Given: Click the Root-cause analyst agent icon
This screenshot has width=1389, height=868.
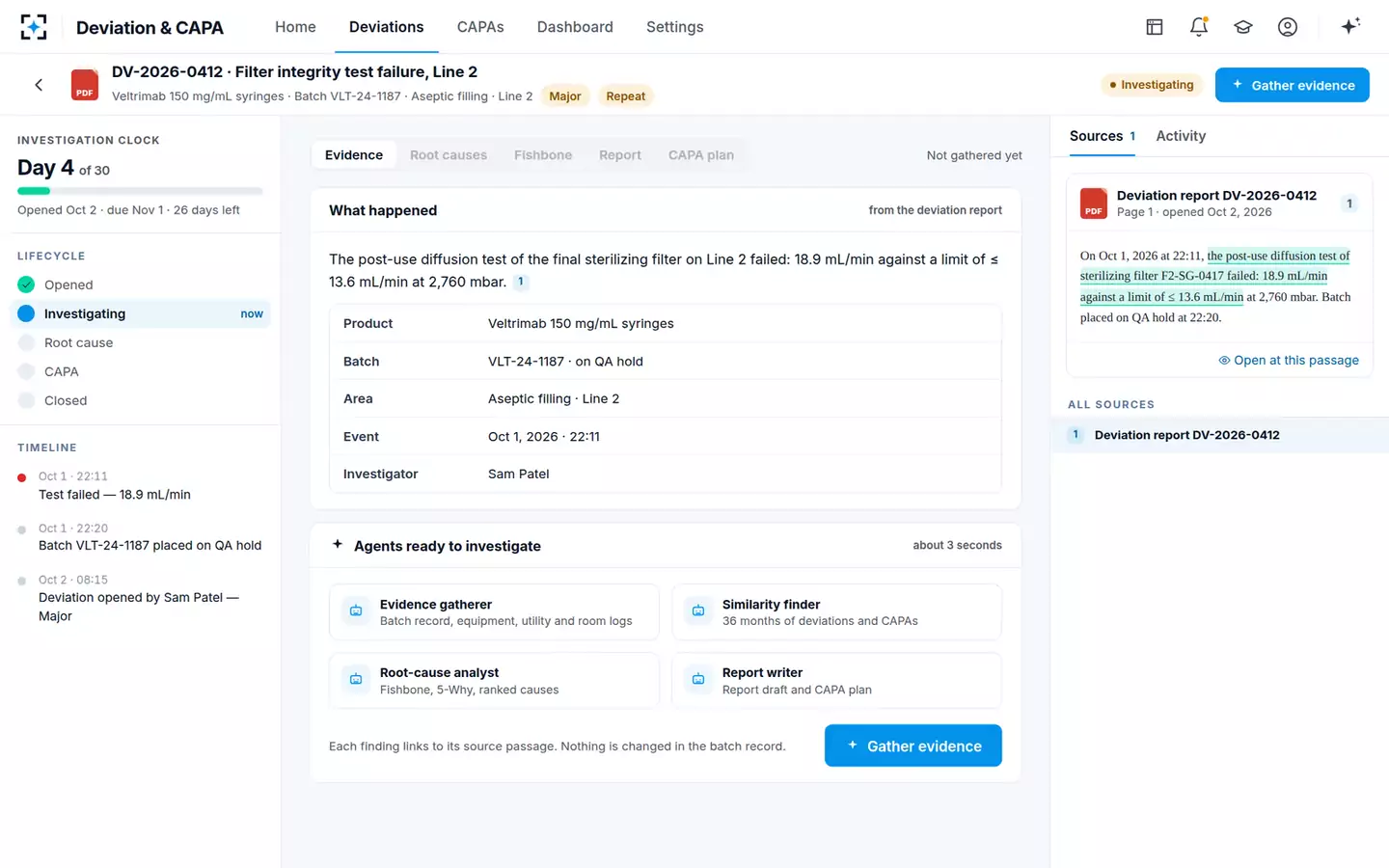Looking at the screenshot, I should (x=356, y=679).
